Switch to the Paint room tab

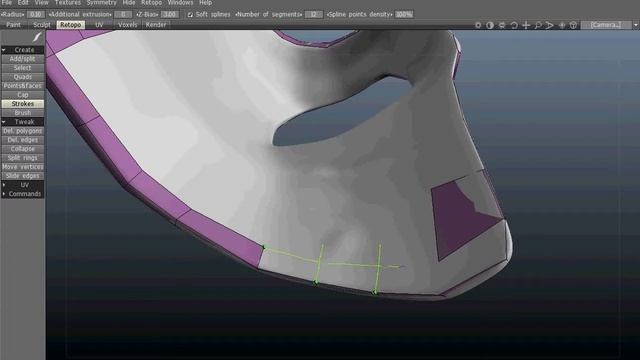coord(13,25)
